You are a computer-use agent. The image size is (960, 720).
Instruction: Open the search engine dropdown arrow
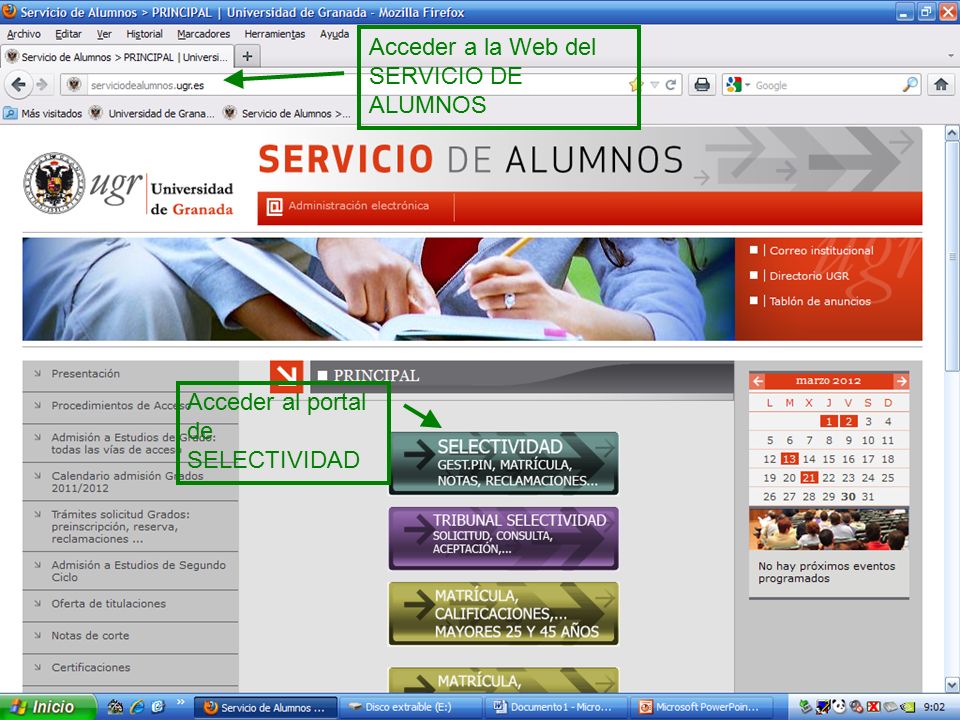coord(748,85)
